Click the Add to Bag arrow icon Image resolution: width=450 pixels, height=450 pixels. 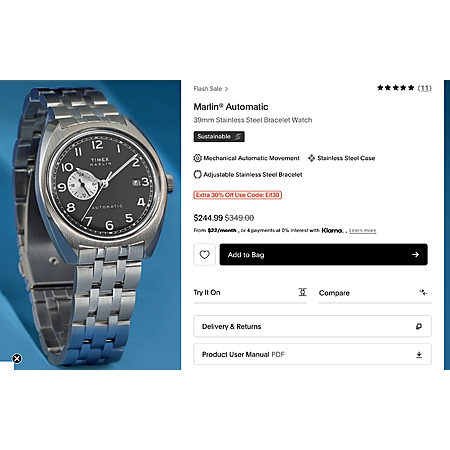tap(415, 255)
